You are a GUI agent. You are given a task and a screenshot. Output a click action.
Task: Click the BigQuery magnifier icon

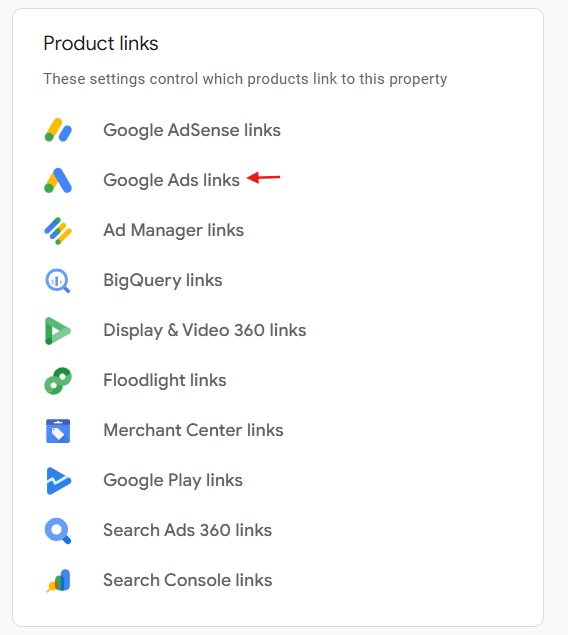coord(57,281)
